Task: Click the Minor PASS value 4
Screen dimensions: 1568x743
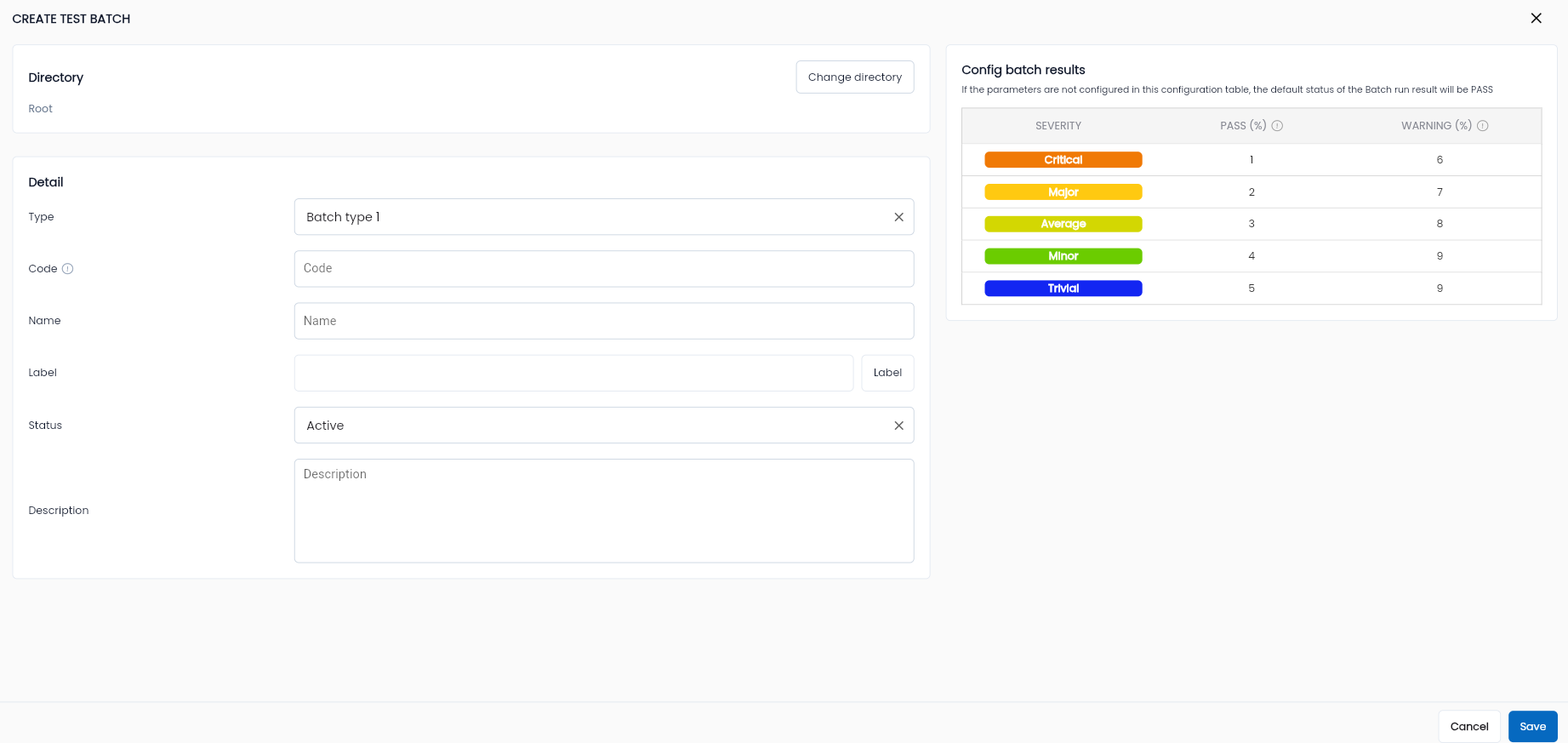Action: click(x=1252, y=256)
